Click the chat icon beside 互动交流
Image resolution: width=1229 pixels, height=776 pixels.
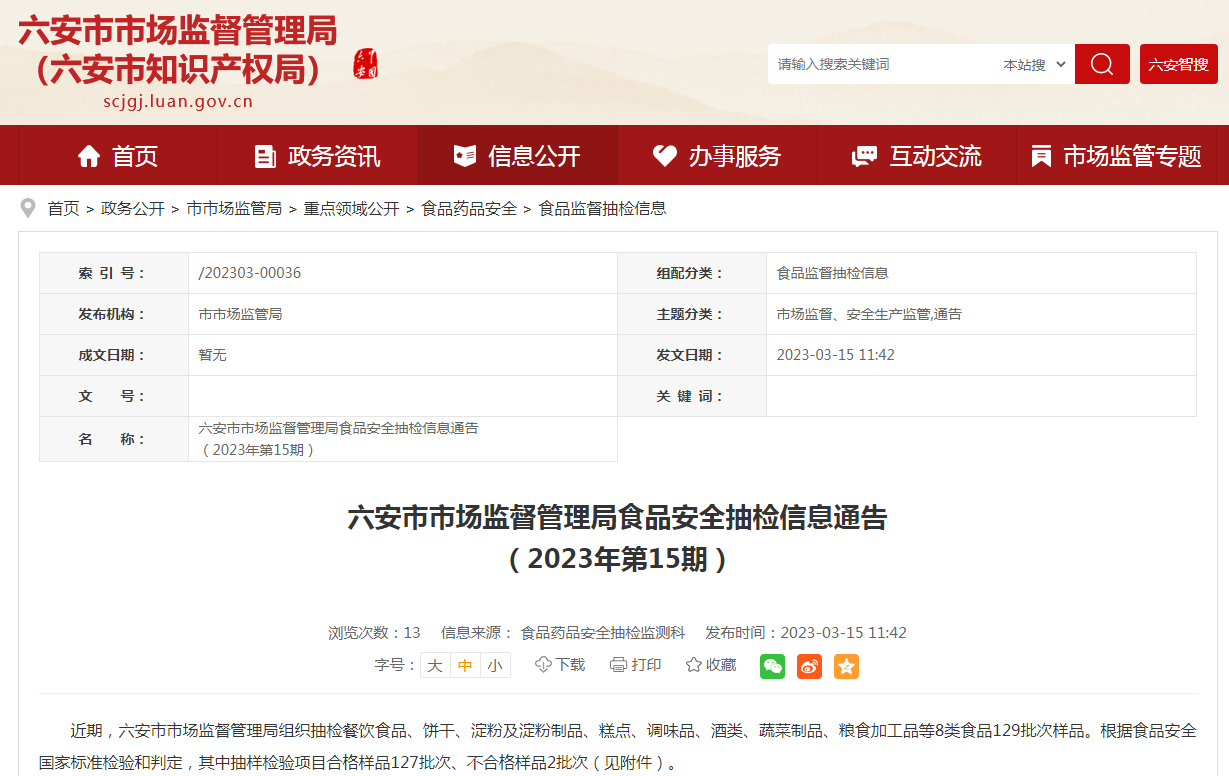click(x=864, y=156)
